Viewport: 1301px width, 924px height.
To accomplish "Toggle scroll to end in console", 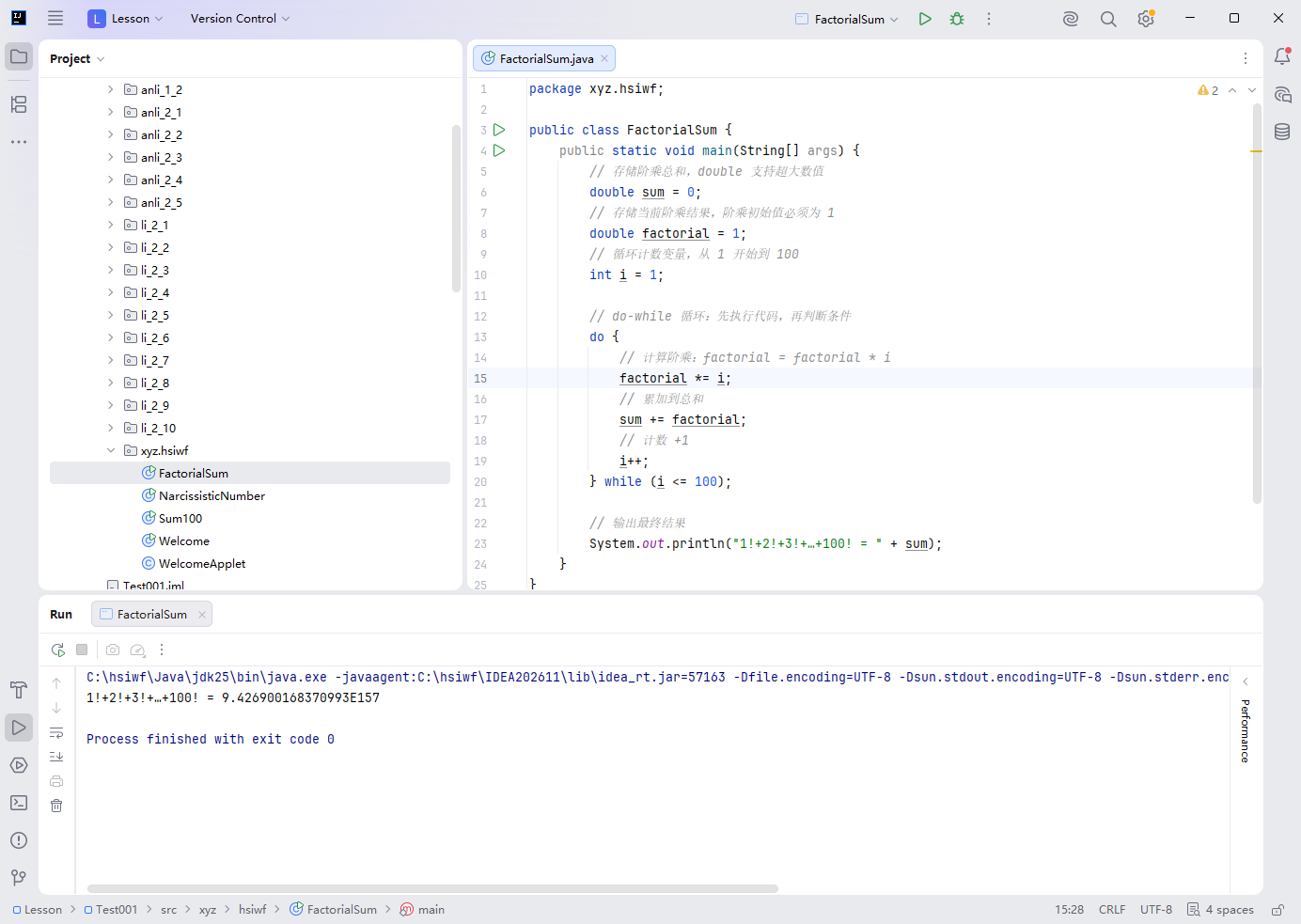I will click(x=56, y=757).
